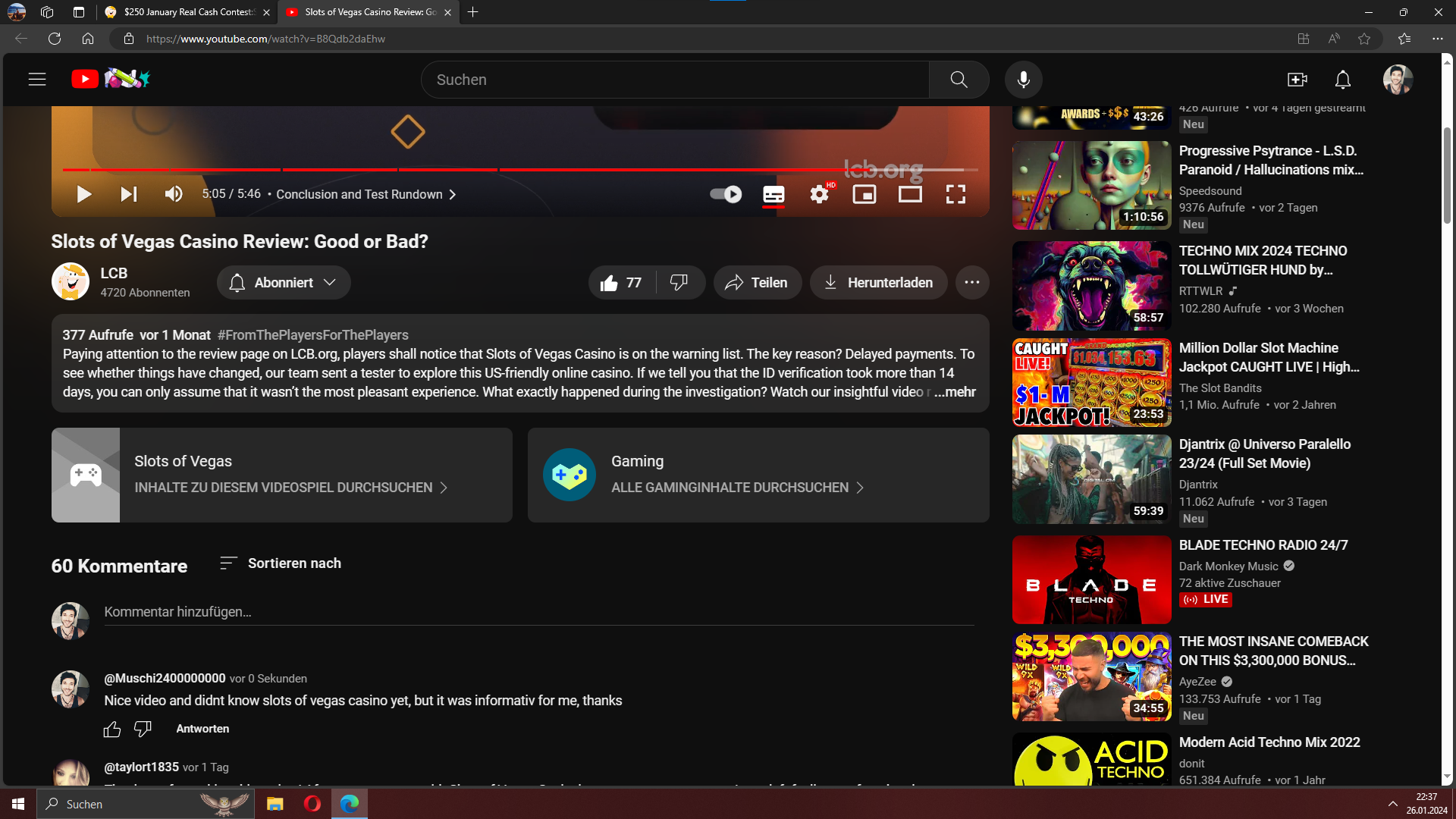Open @taylort1835 commenter profile
This screenshot has width=1456, height=819.
pos(141,767)
